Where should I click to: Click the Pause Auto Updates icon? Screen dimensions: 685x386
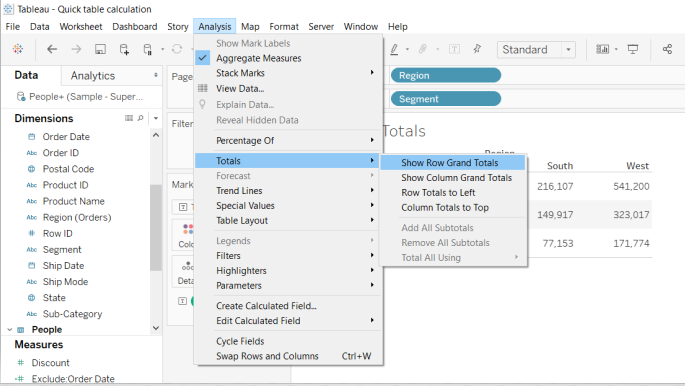148,49
